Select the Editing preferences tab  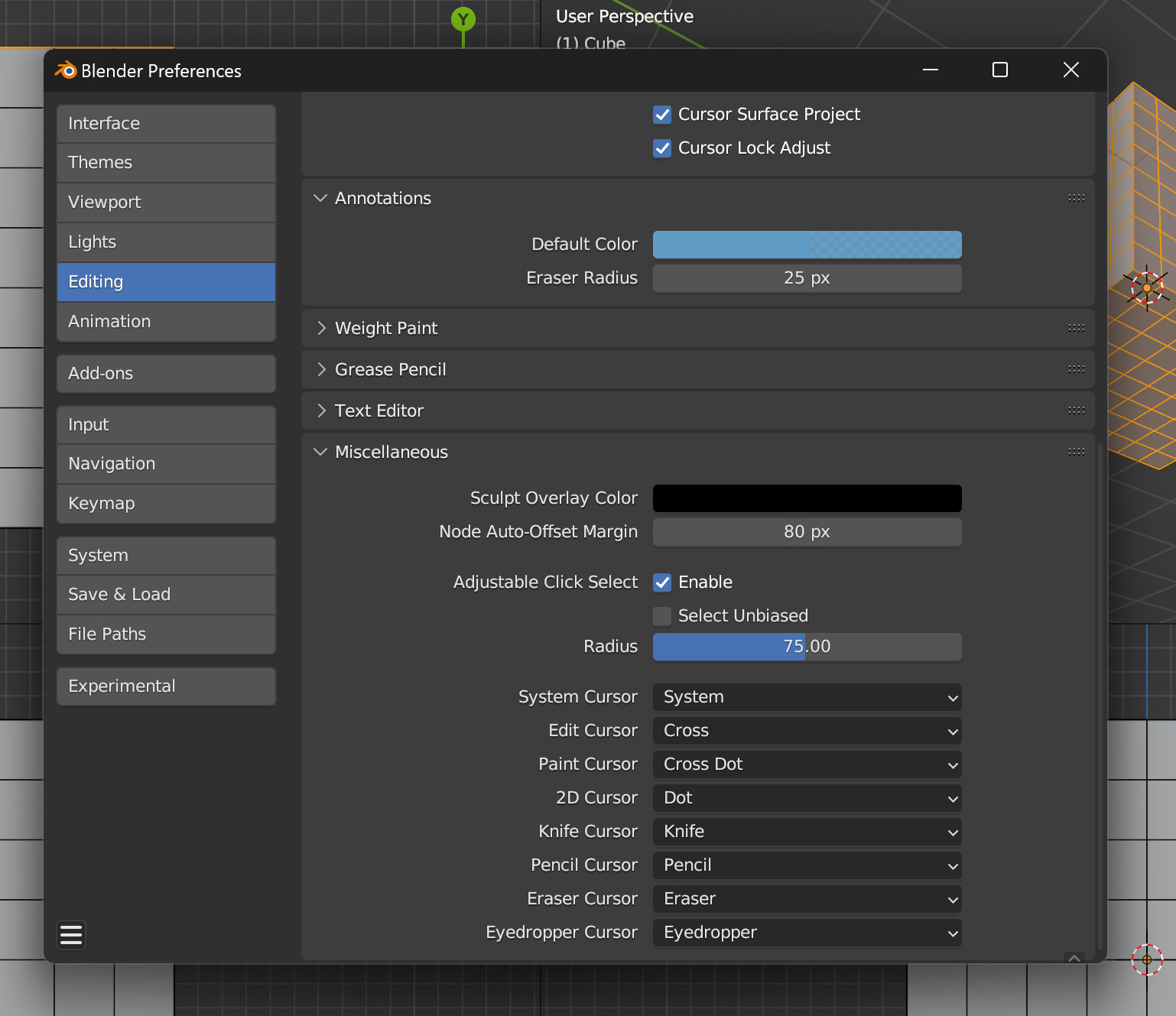[x=166, y=282]
